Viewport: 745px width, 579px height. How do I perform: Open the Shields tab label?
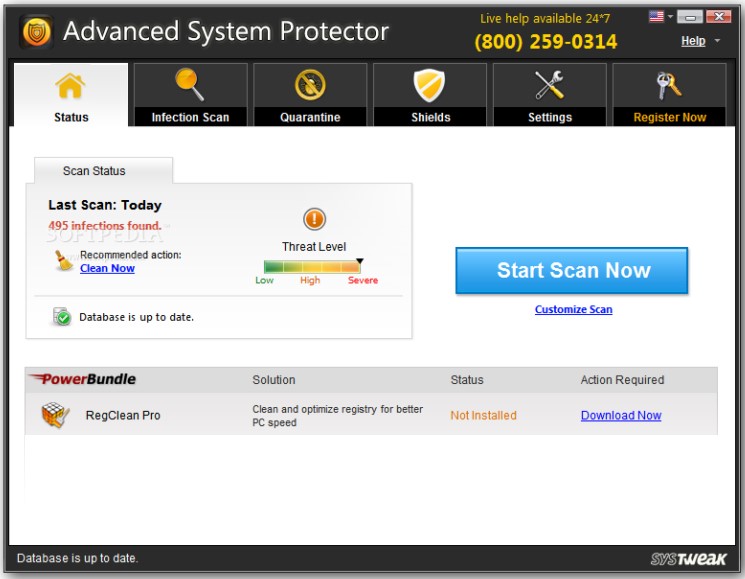[x=430, y=117]
